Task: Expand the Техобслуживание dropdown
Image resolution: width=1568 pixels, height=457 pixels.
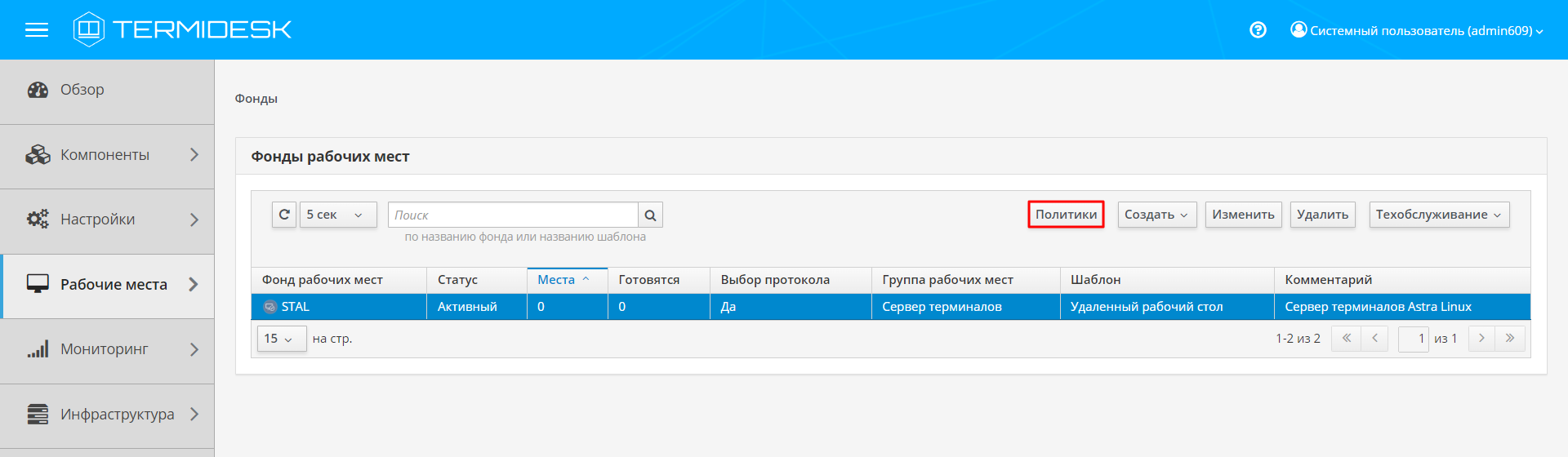Action: 1438,215
